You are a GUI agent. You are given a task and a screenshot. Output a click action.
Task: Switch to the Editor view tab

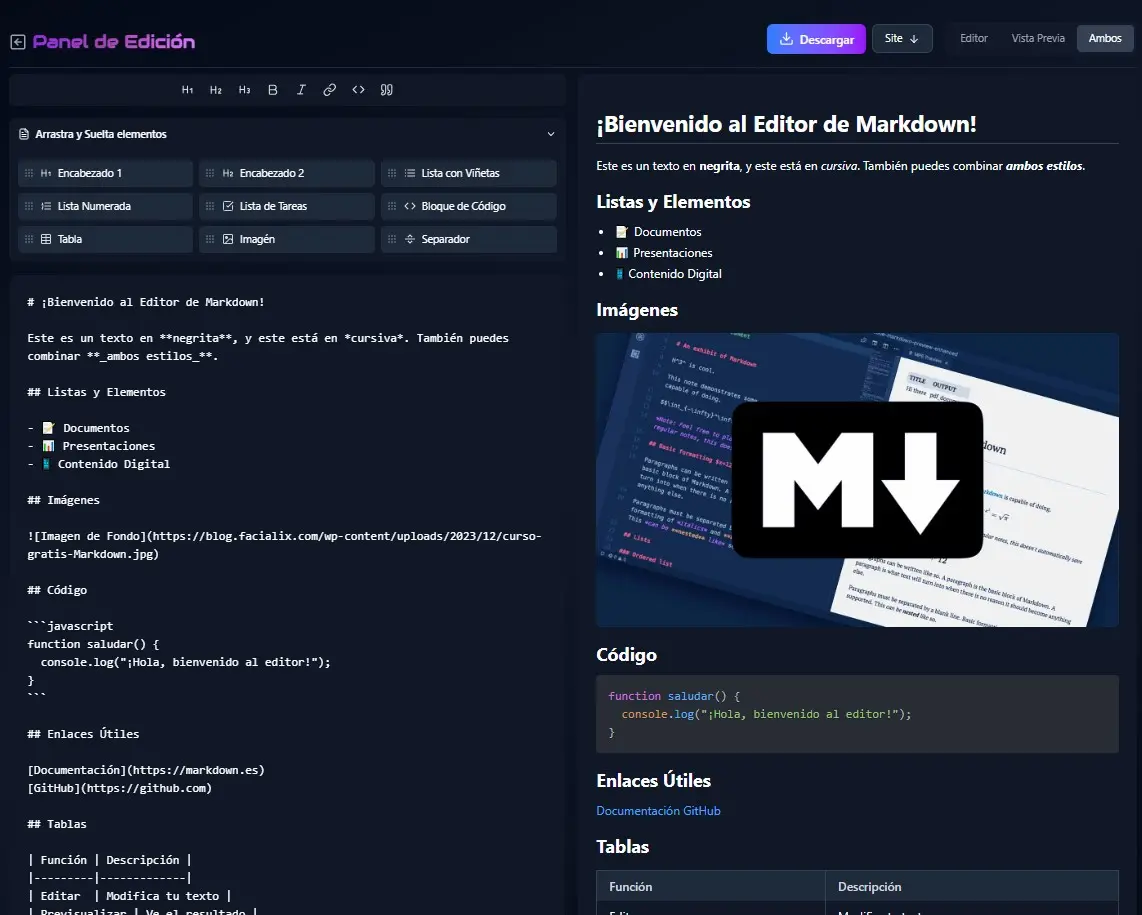pos(974,39)
